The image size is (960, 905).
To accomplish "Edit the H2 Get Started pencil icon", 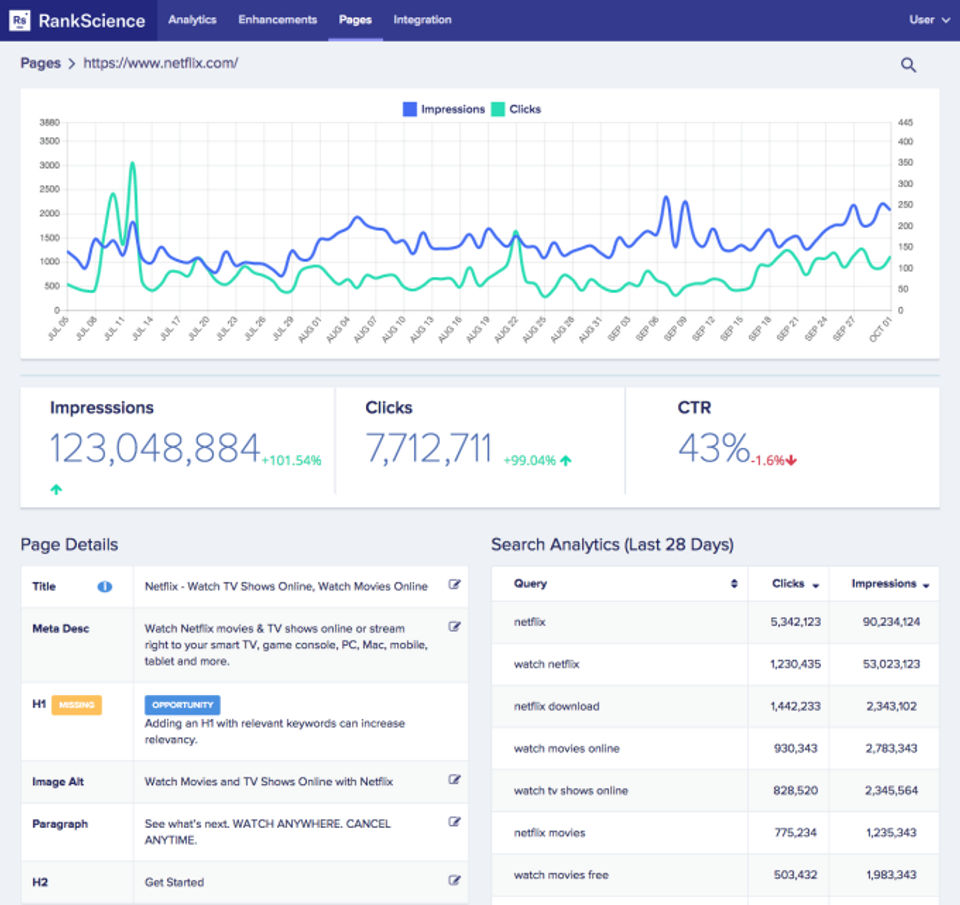I will click(454, 881).
